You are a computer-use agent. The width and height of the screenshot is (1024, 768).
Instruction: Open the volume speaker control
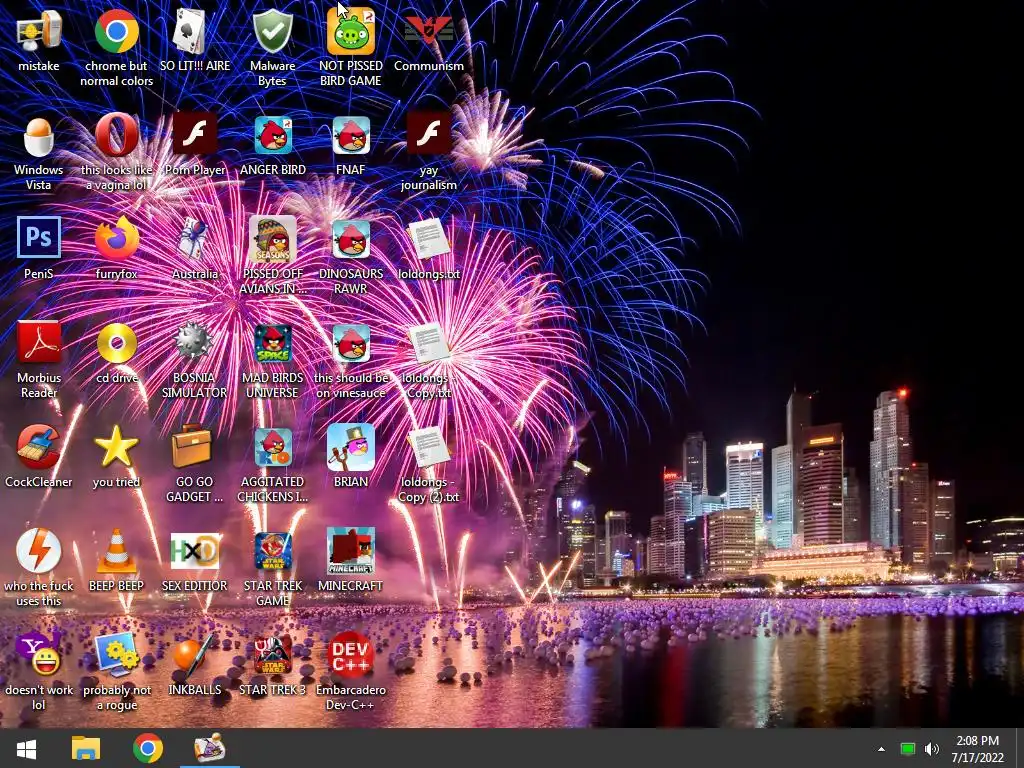pyautogui.click(x=932, y=749)
